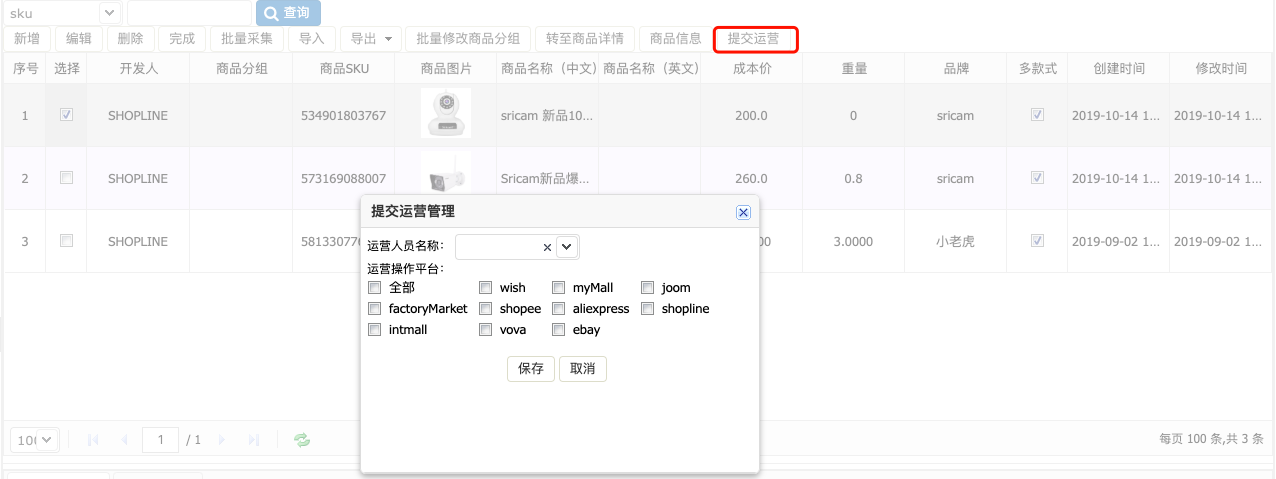
Task: Check the joom platform checkbox
Action: pos(648,287)
